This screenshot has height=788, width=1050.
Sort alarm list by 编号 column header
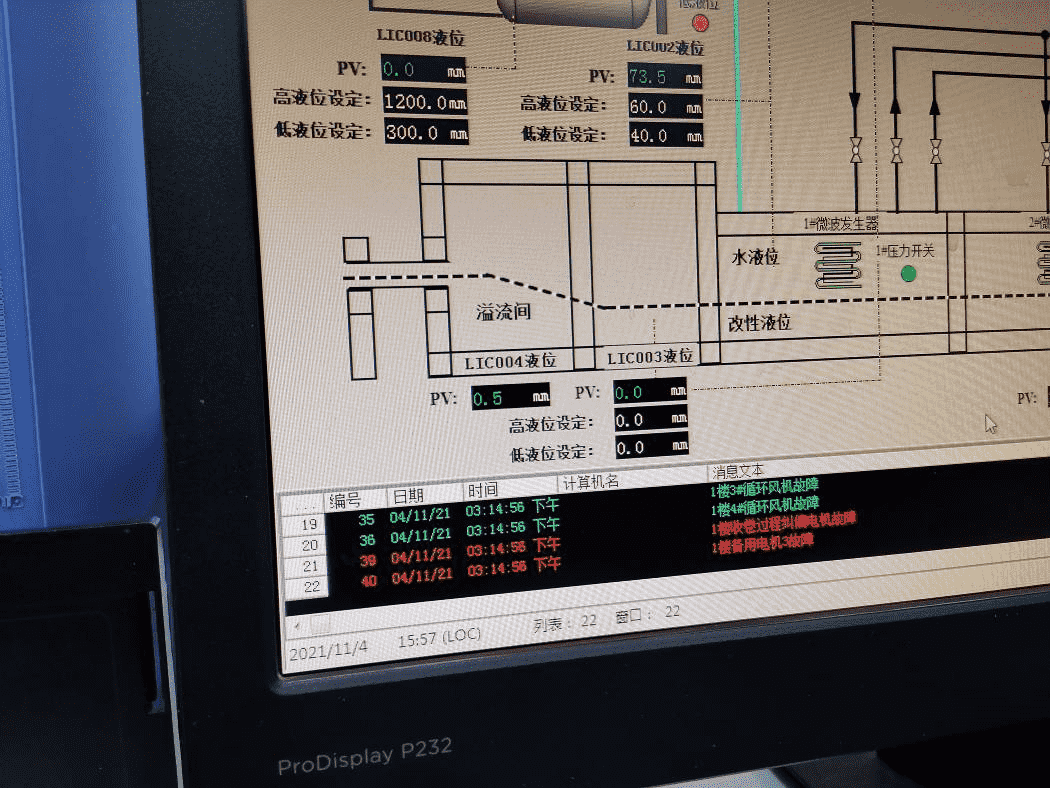coord(356,499)
